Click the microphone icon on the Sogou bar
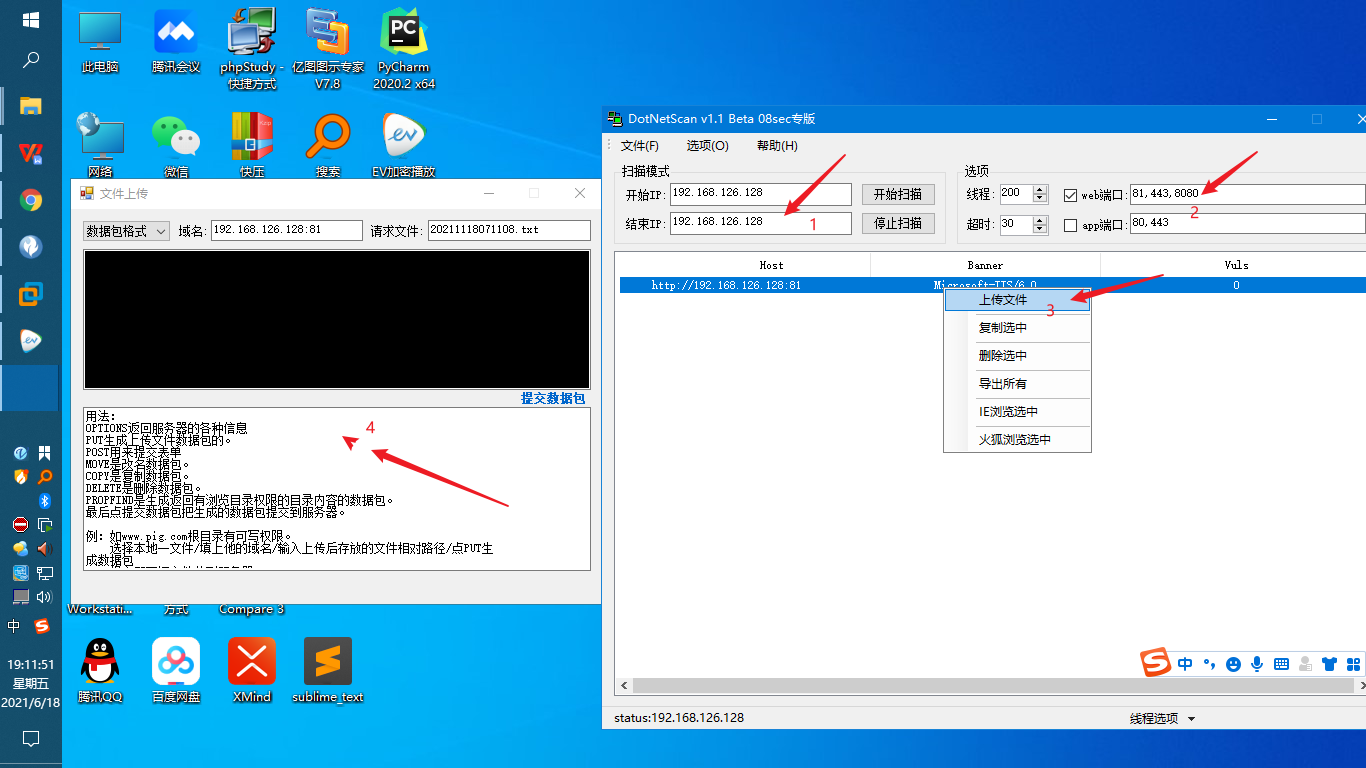Screen dimensions: 1366x768 [1257, 663]
